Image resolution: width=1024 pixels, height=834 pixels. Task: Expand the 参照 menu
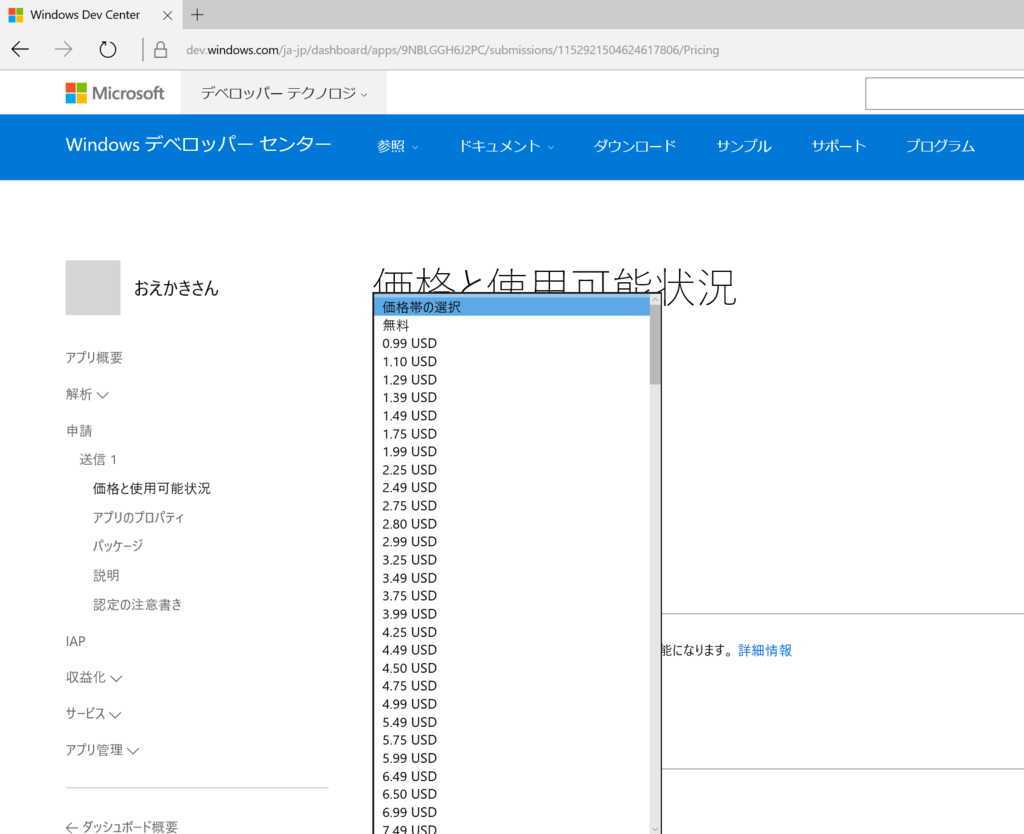[397, 146]
